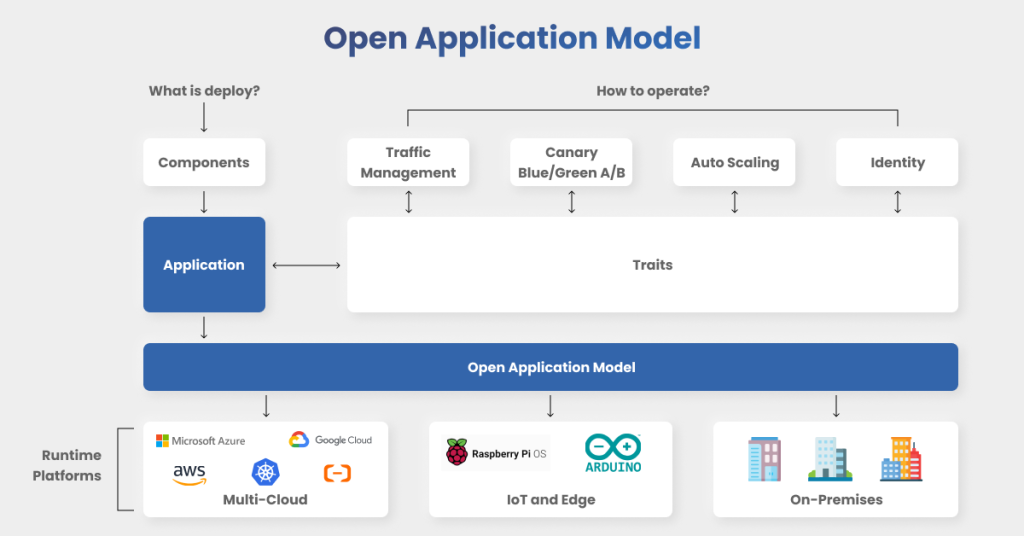The width and height of the screenshot is (1024, 536).
Task: Click the Arduino logo
Action: [613, 453]
